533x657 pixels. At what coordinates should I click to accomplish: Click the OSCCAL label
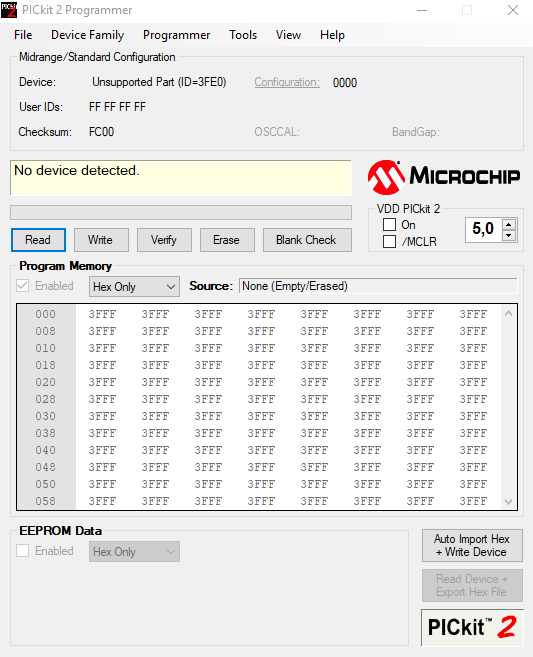(x=277, y=132)
